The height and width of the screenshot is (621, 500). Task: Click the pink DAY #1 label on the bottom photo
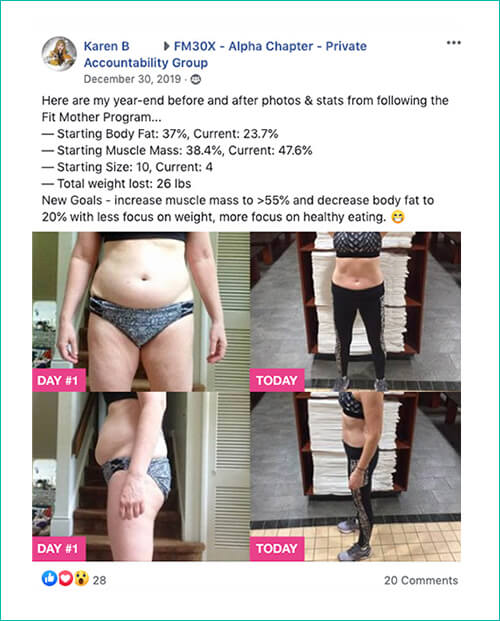[59, 549]
